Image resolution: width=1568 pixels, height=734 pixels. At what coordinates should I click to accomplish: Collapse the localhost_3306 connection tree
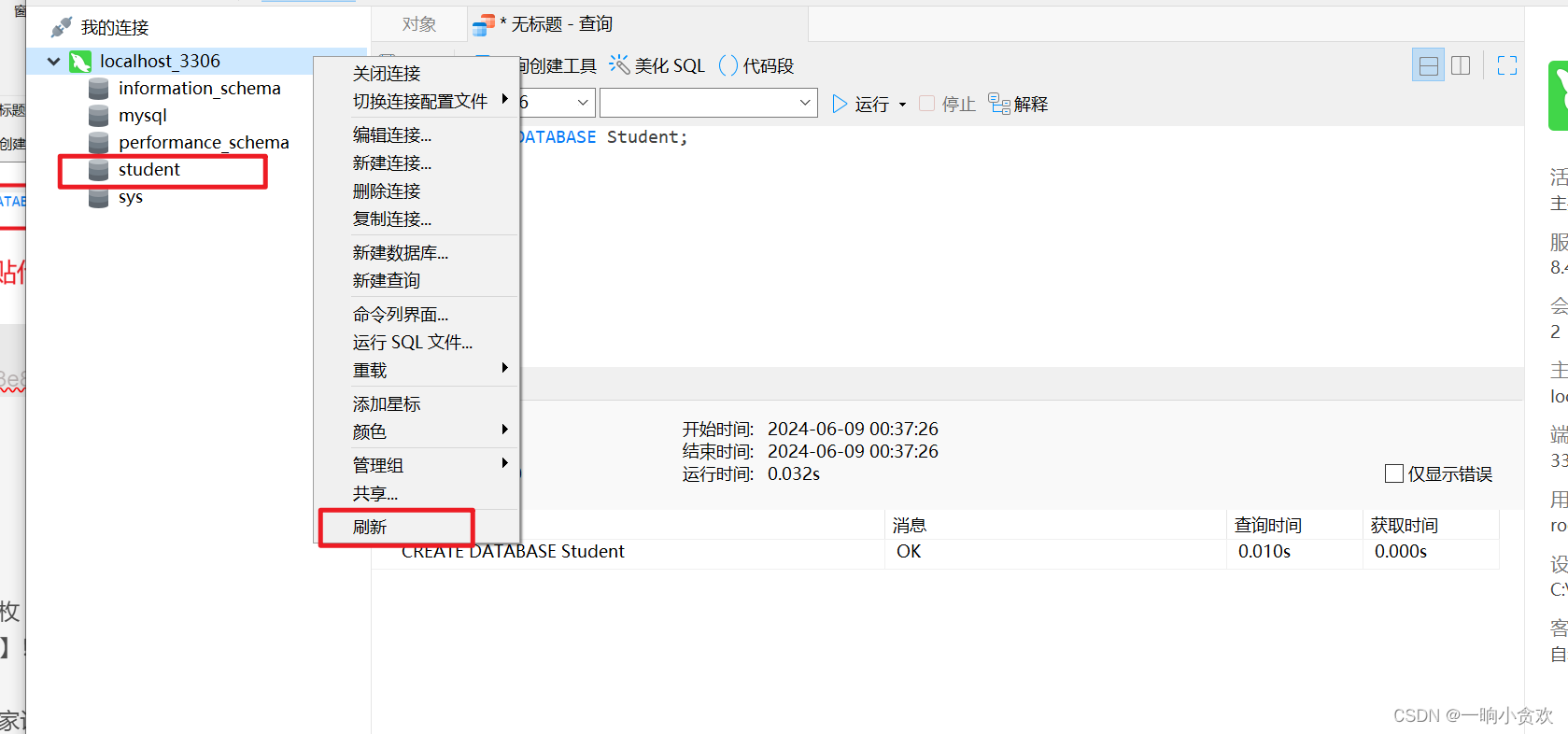(x=53, y=62)
